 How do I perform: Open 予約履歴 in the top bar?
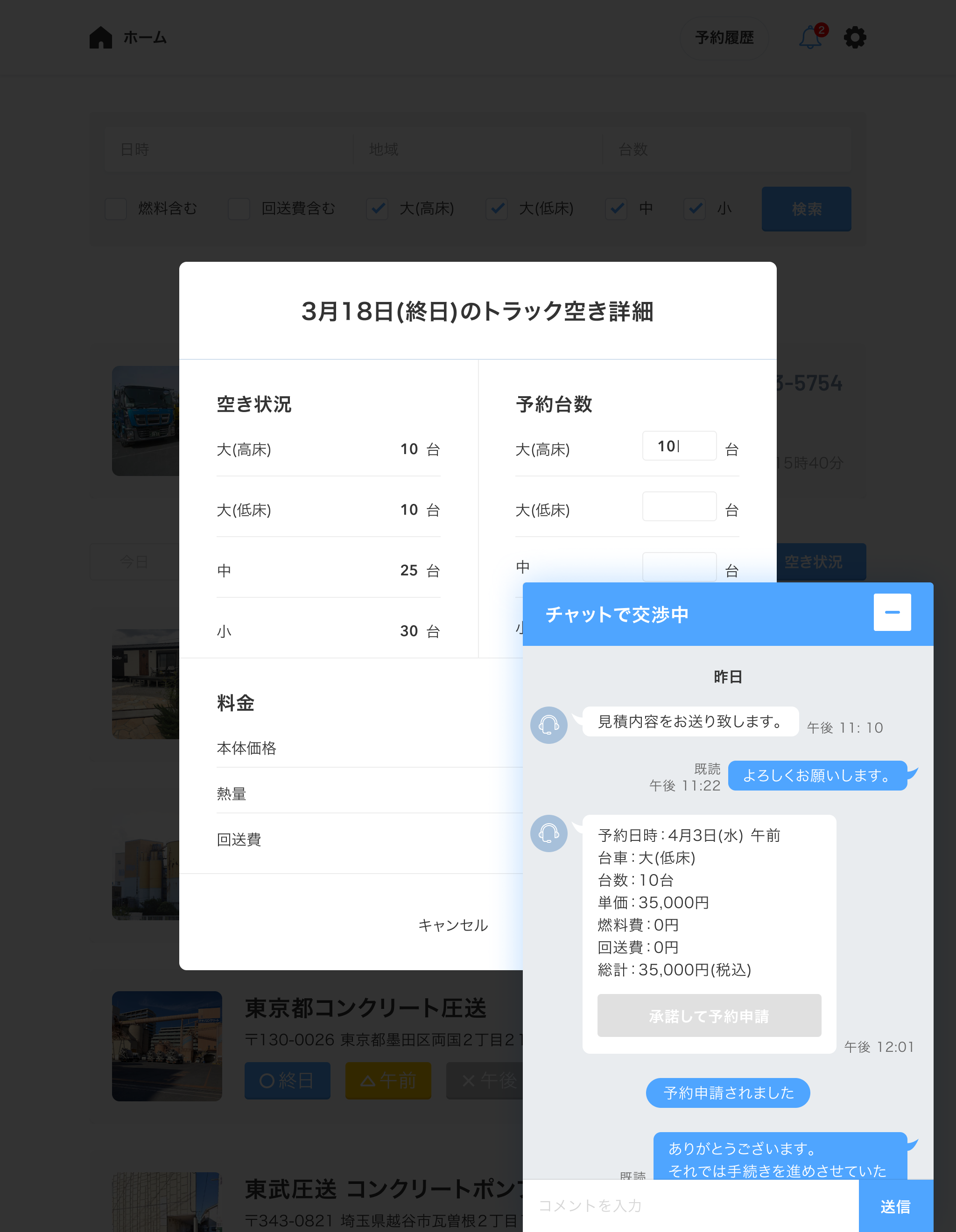point(724,38)
